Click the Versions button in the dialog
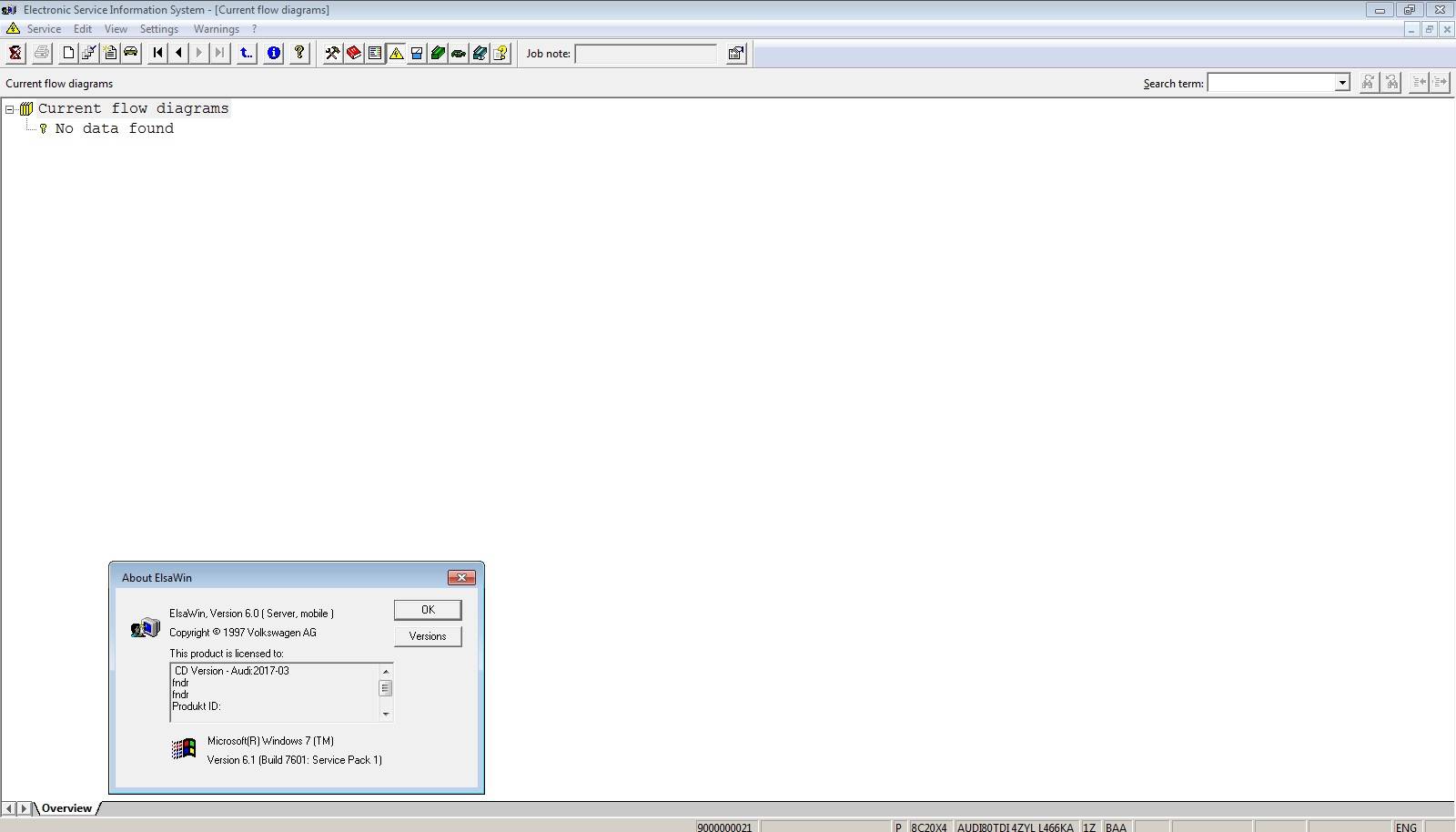This screenshot has width=1456, height=832. click(x=427, y=636)
